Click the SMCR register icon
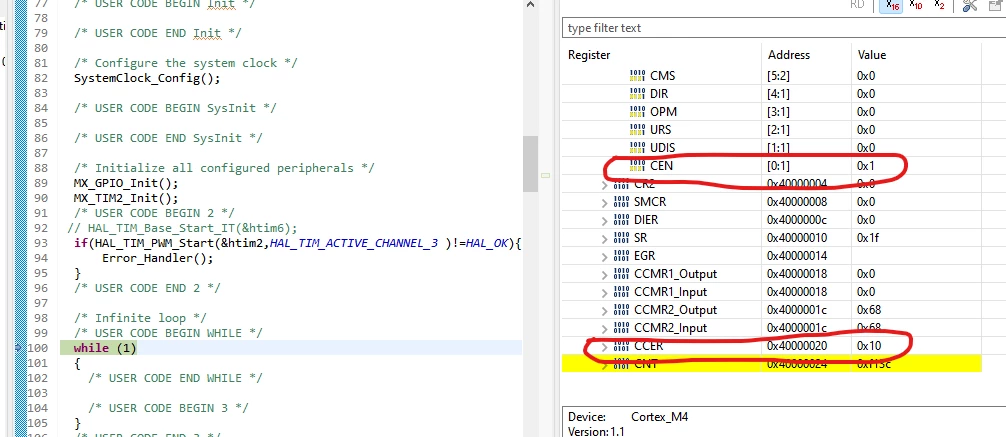 (x=622, y=201)
